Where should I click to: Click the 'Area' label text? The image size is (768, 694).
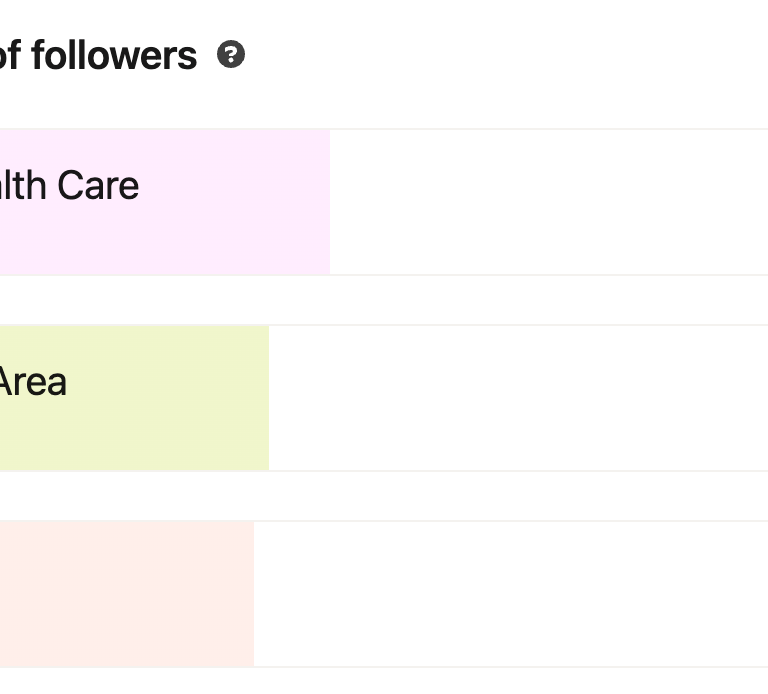coord(32,382)
